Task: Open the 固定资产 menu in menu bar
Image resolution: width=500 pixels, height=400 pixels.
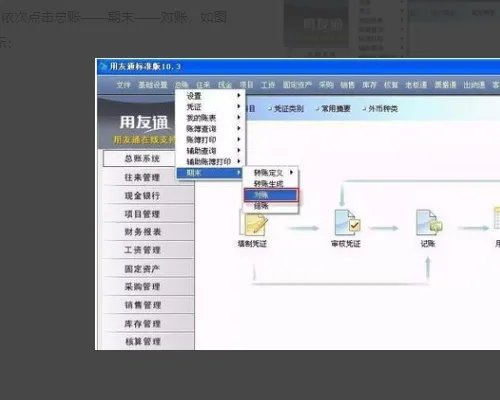Action: point(297,85)
